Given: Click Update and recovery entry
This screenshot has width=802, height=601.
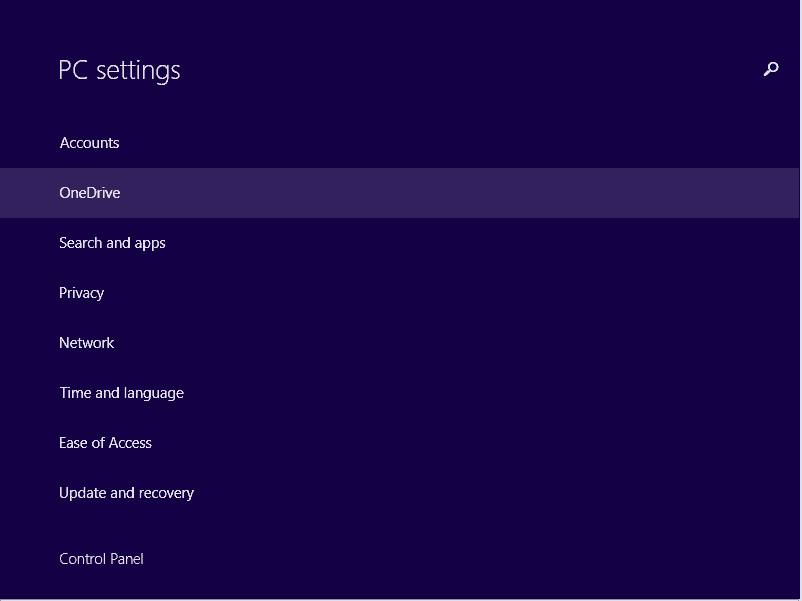Looking at the screenshot, I should [x=399, y=493].
